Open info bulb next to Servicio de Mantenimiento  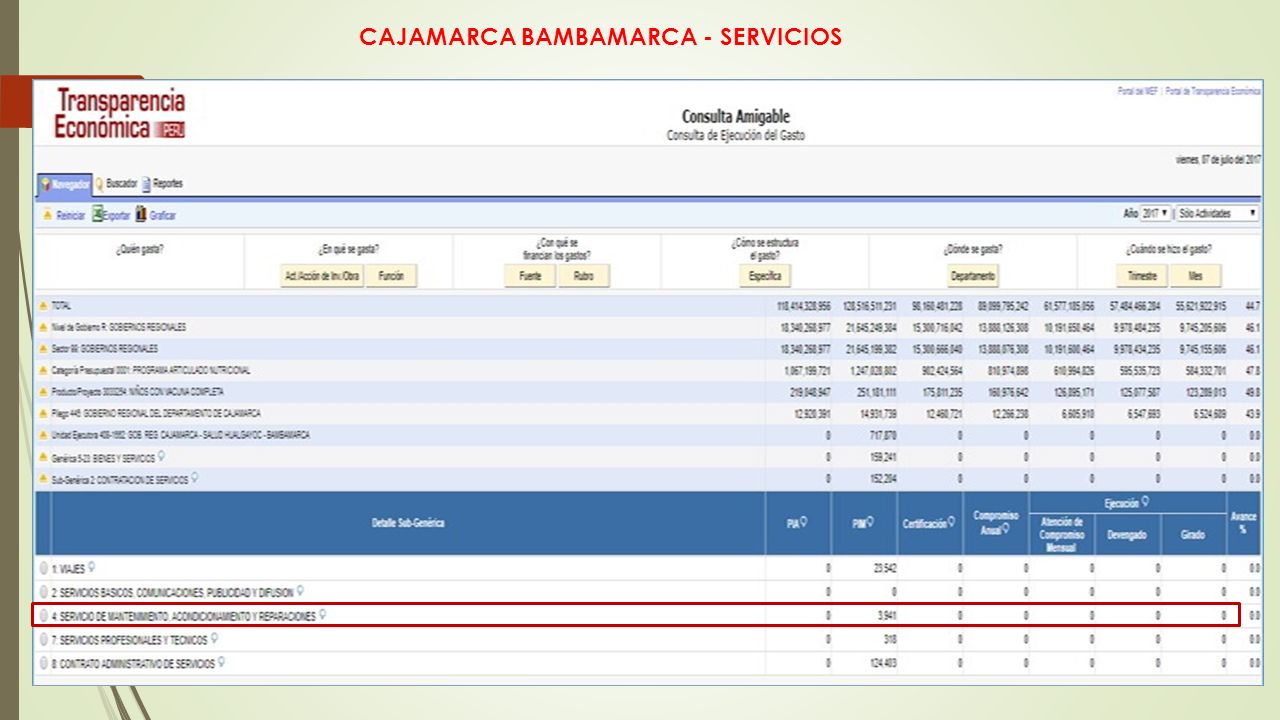[x=322, y=615]
